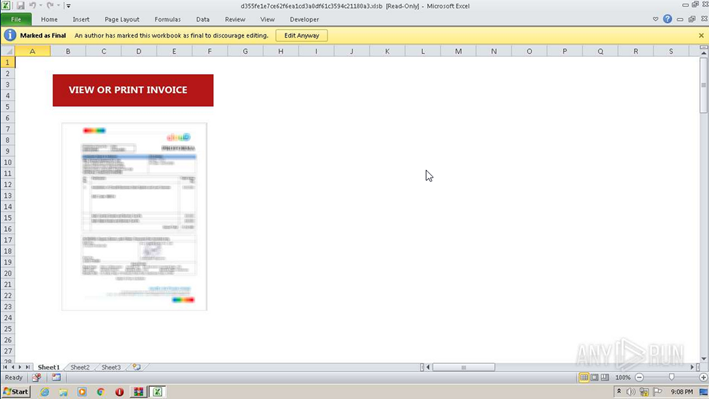Switch to Page Break Preview view
The width and height of the screenshot is (709, 399).
click(605, 377)
